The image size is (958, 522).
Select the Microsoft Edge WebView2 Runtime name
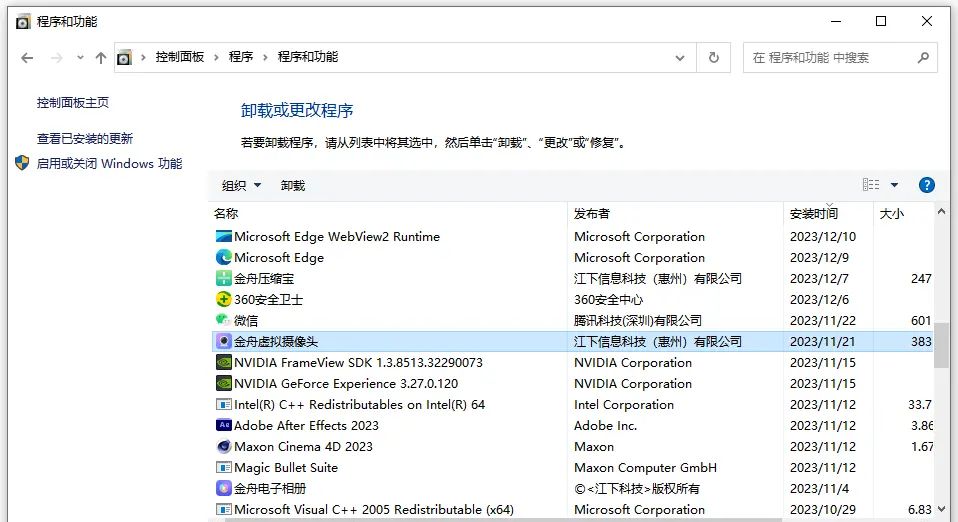pos(337,237)
